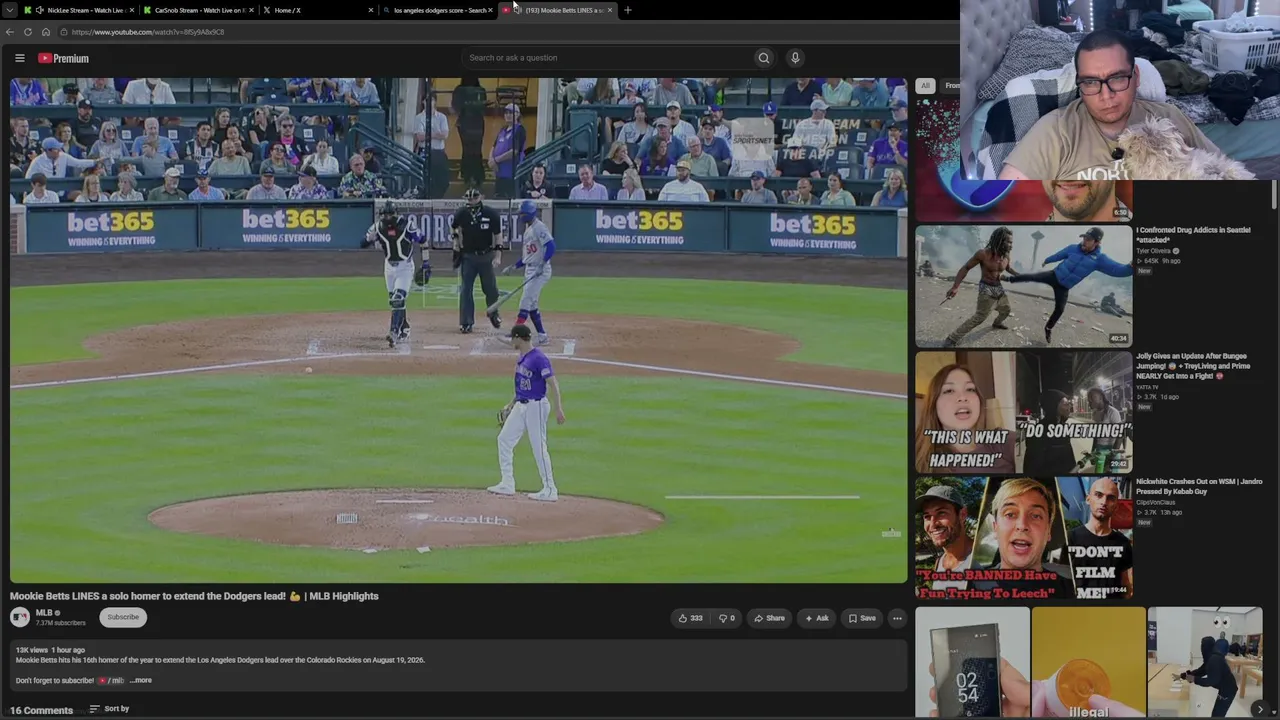Image resolution: width=1280 pixels, height=720 pixels.
Task: Subscribe to the MLB channel
Action: [x=123, y=617]
